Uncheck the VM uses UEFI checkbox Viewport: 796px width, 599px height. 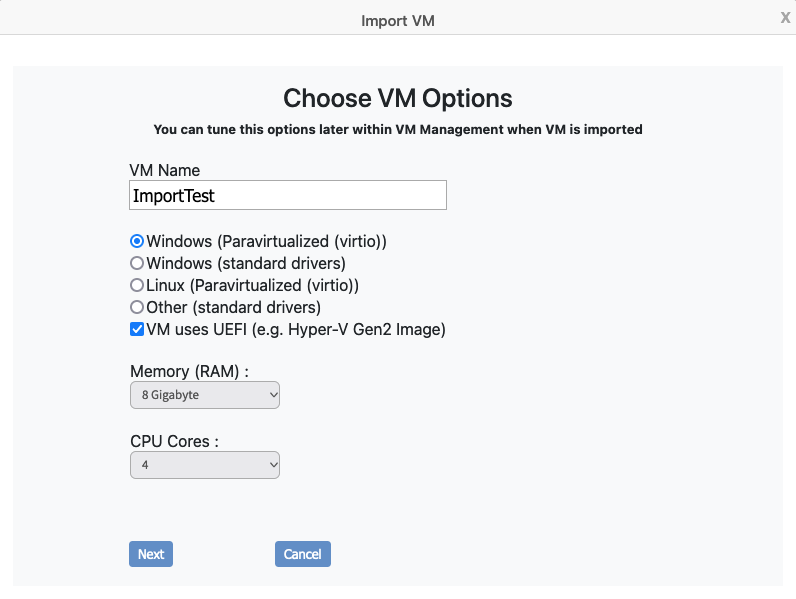(x=137, y=329)
